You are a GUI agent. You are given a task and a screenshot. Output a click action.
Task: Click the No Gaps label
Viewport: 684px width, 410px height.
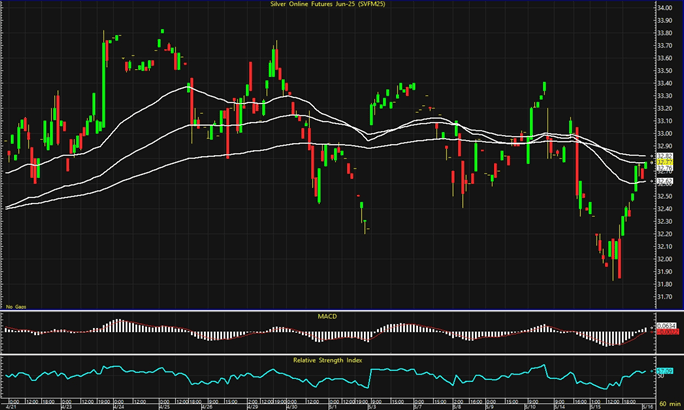pos(14,305)
